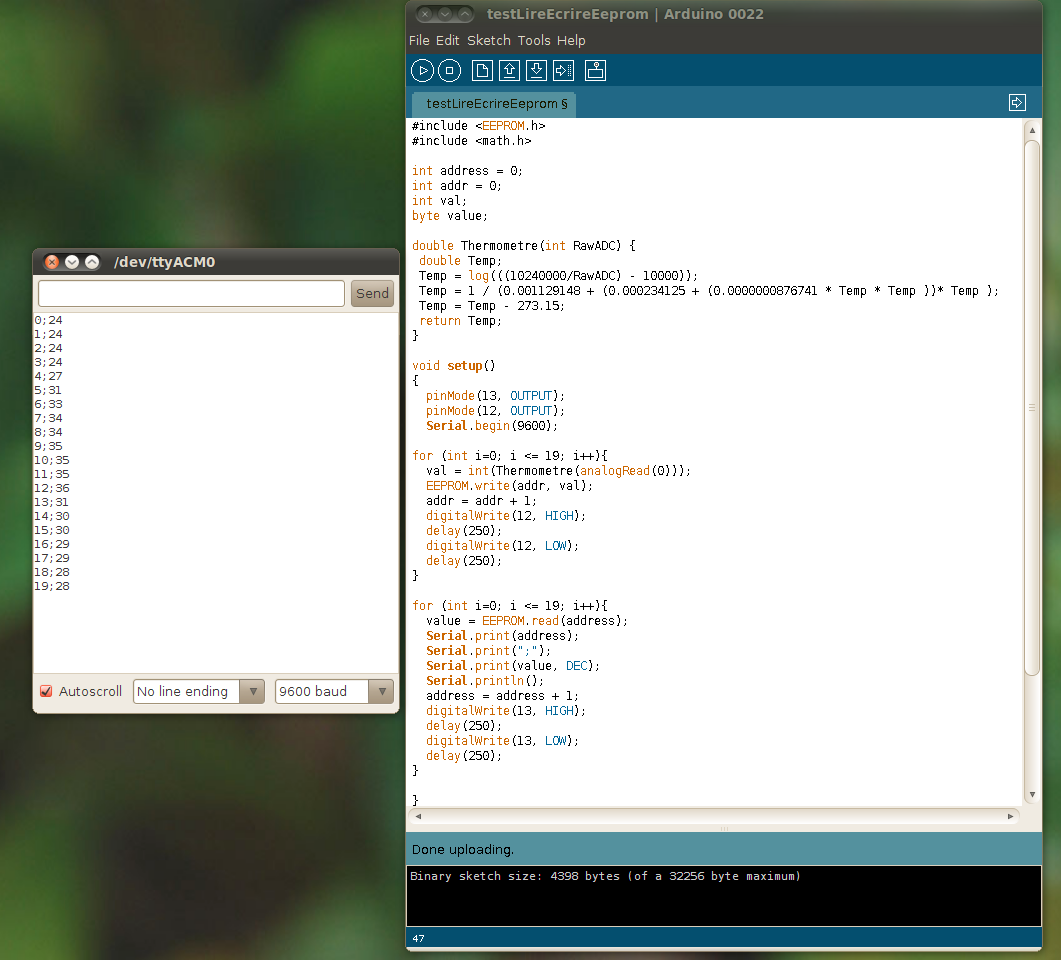Screen dimensions: 1061x960
Task: Maximize the /dev/ttyACM0 window
Action: tap(92, 262)
